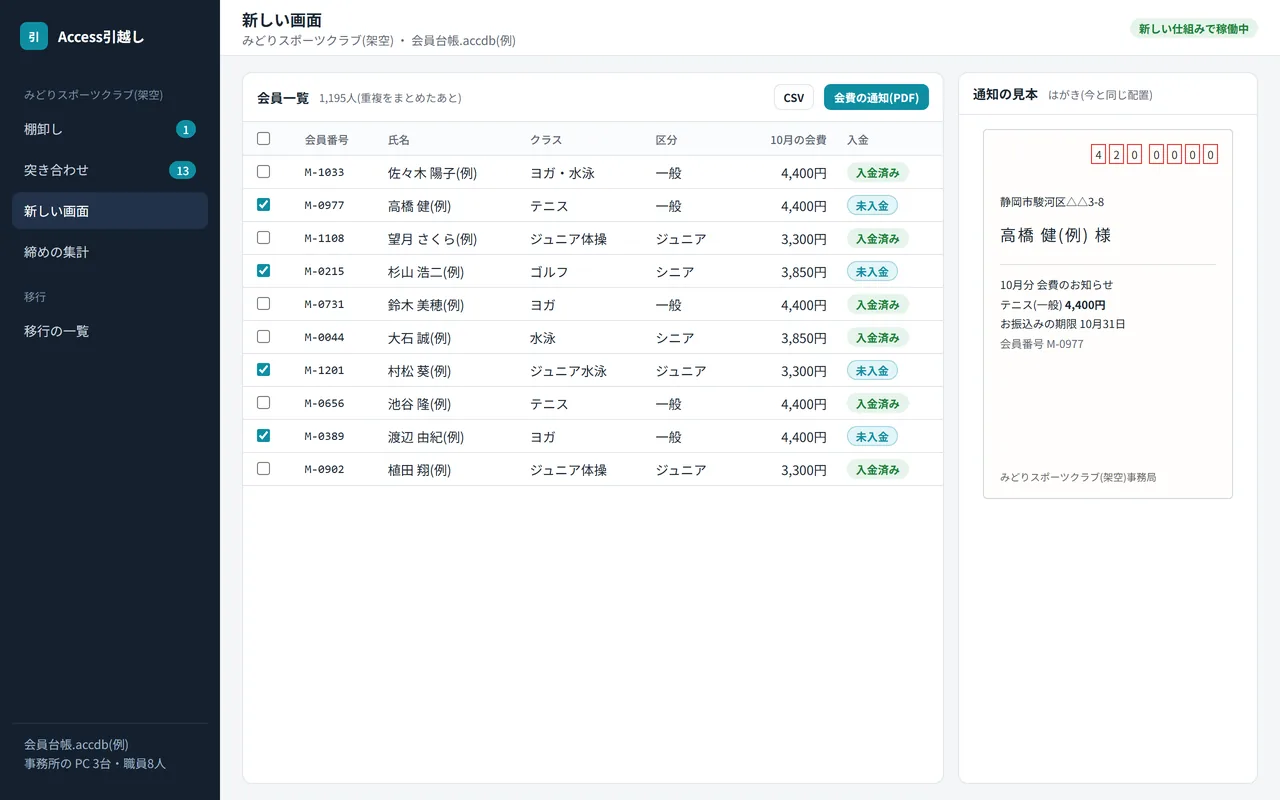Open 締めの集計 sidebar entry
Viewport: 1280px width, 800px height.
coord(110,252)
